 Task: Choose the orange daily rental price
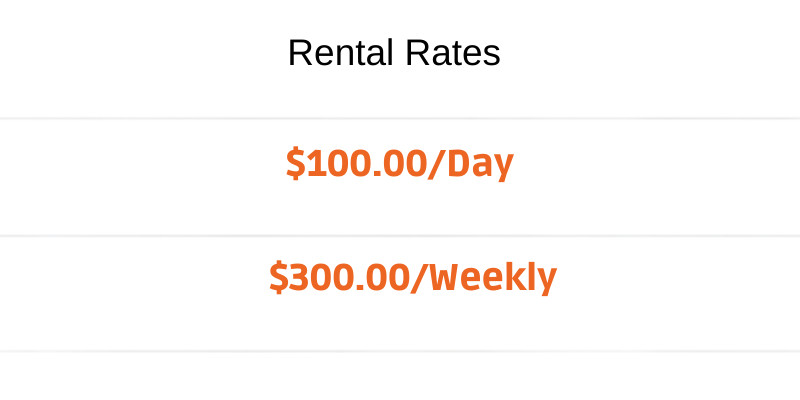pos(399,163)
